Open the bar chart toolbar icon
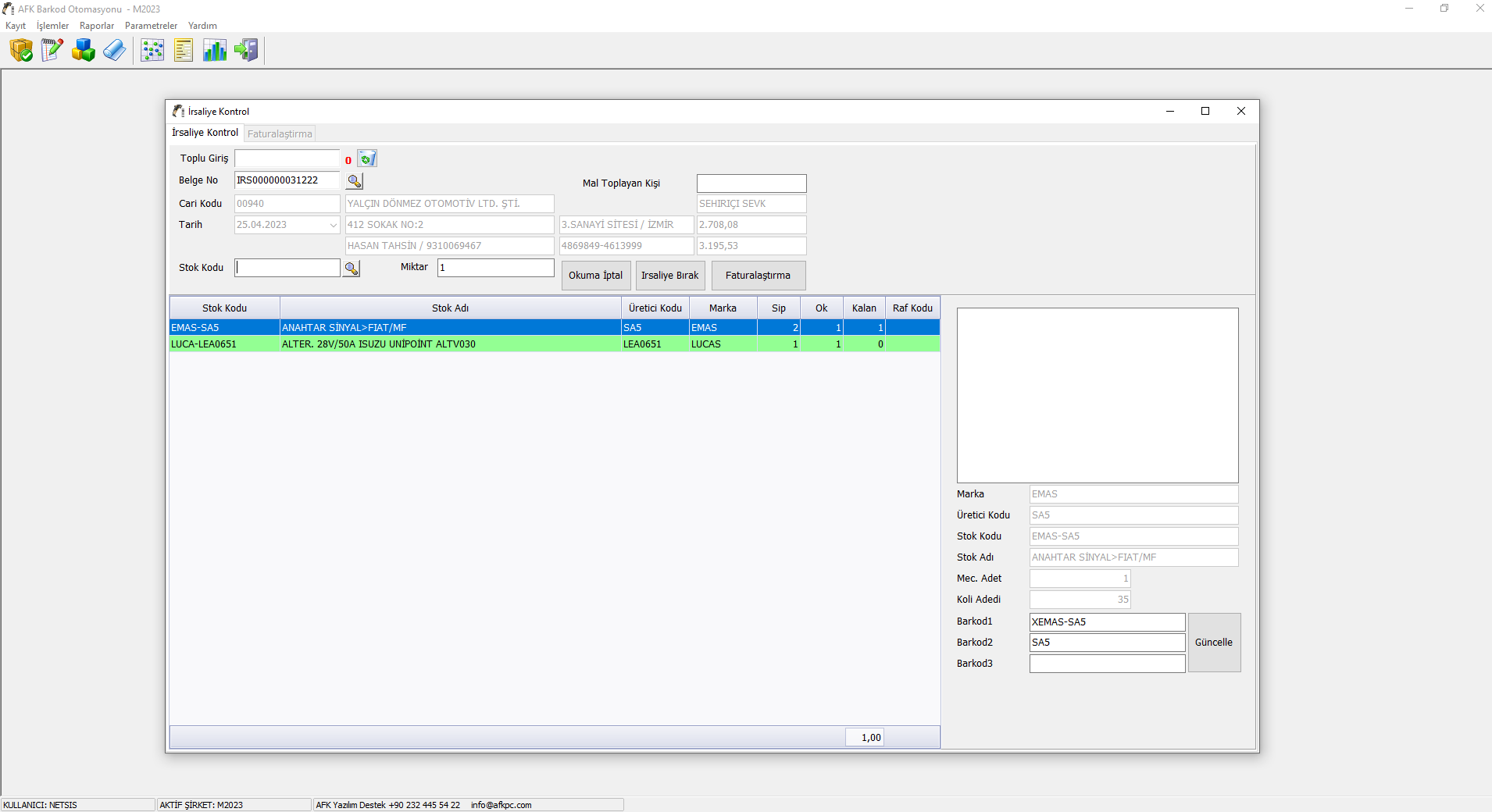This screenshot has width=1492, height=812. click(x=215, y=51)
